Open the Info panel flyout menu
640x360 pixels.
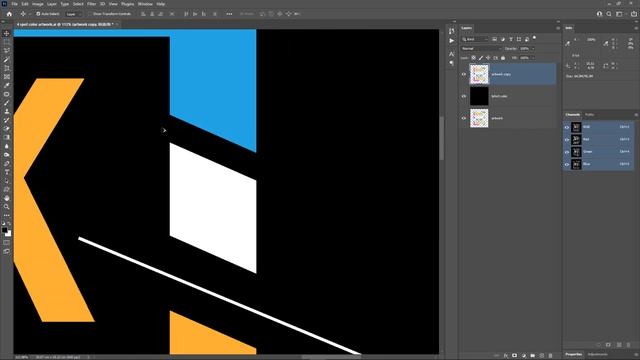636,28
